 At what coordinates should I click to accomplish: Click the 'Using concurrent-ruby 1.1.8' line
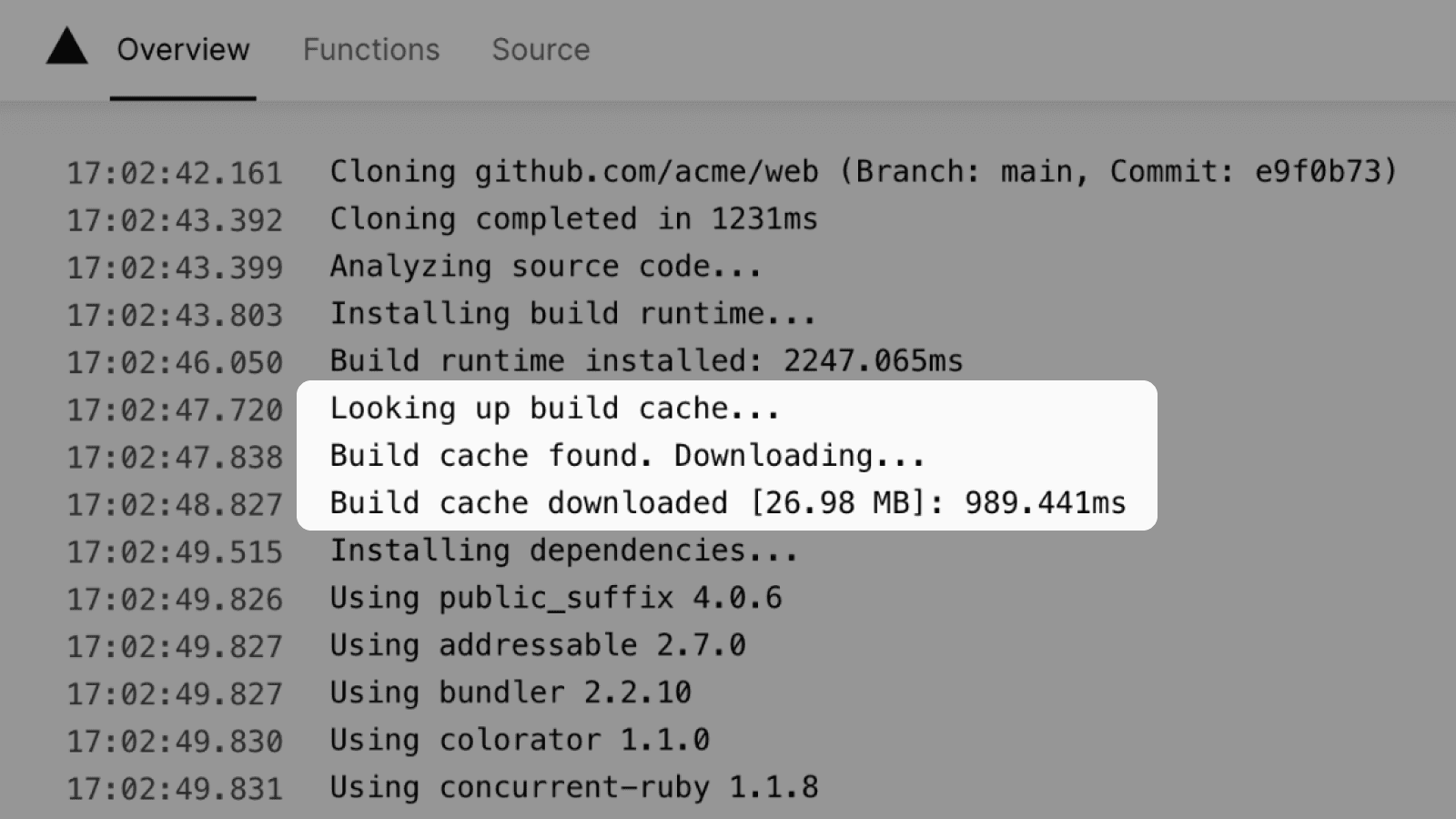pos(573,787)
